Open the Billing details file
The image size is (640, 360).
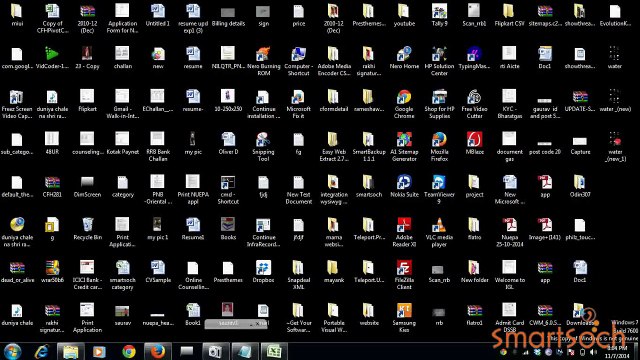point(228,12)
